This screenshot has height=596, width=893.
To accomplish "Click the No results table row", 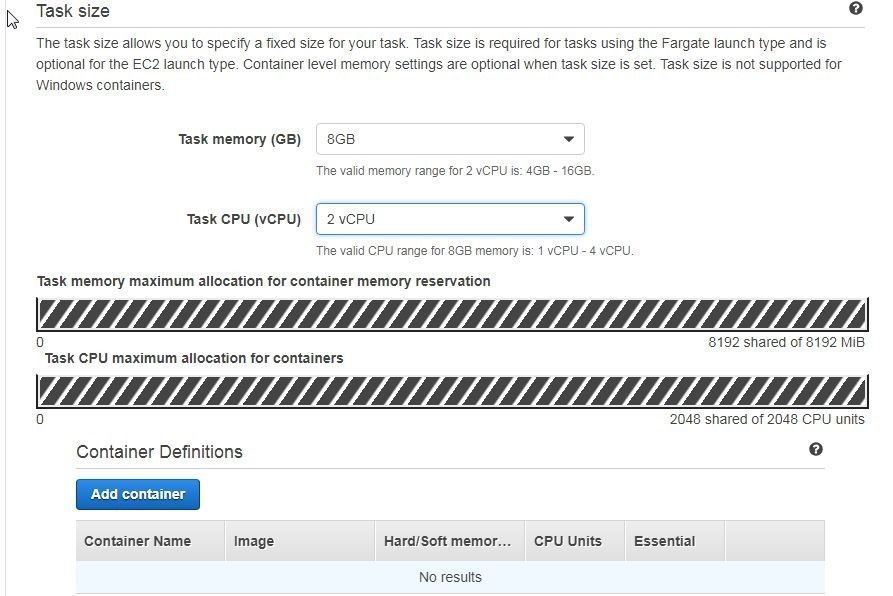I will (450, 577).
